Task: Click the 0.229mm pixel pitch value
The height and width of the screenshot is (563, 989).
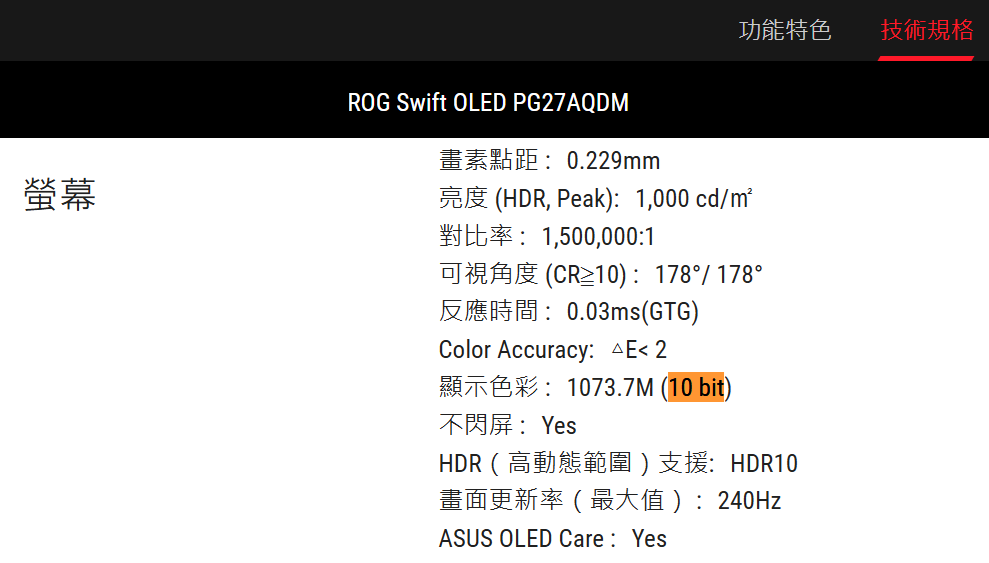Action: point(613,161)
